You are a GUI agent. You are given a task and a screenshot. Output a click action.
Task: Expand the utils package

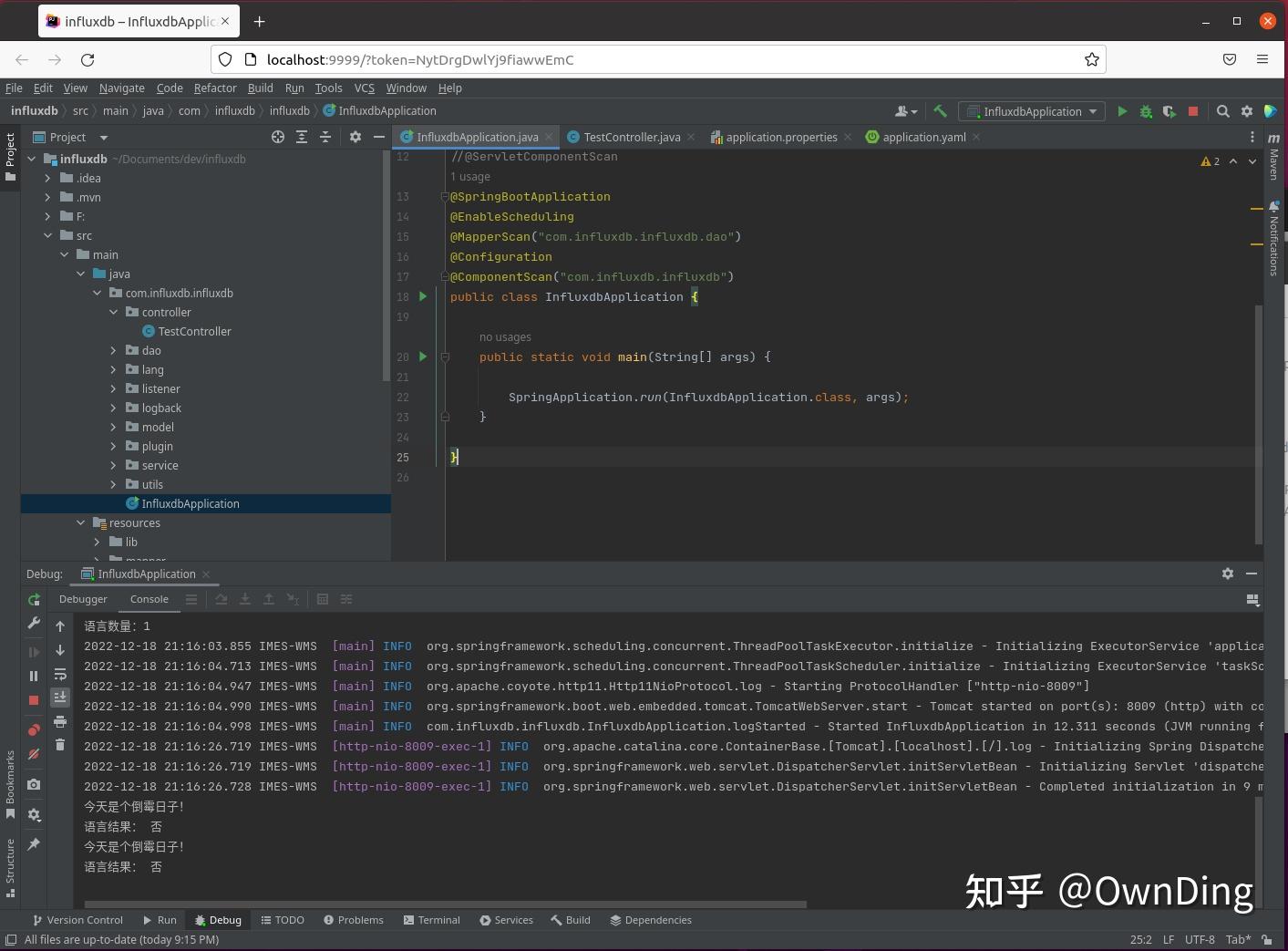coord(114,484)
